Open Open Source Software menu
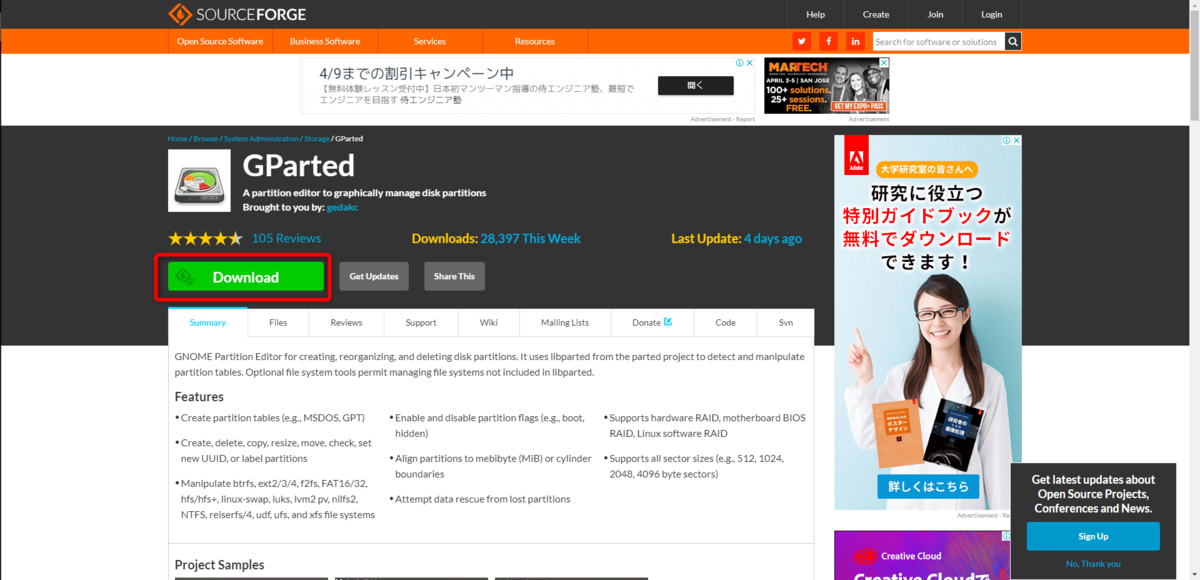This screenshot has width=1200, height=580. click(x=220, y=41)
